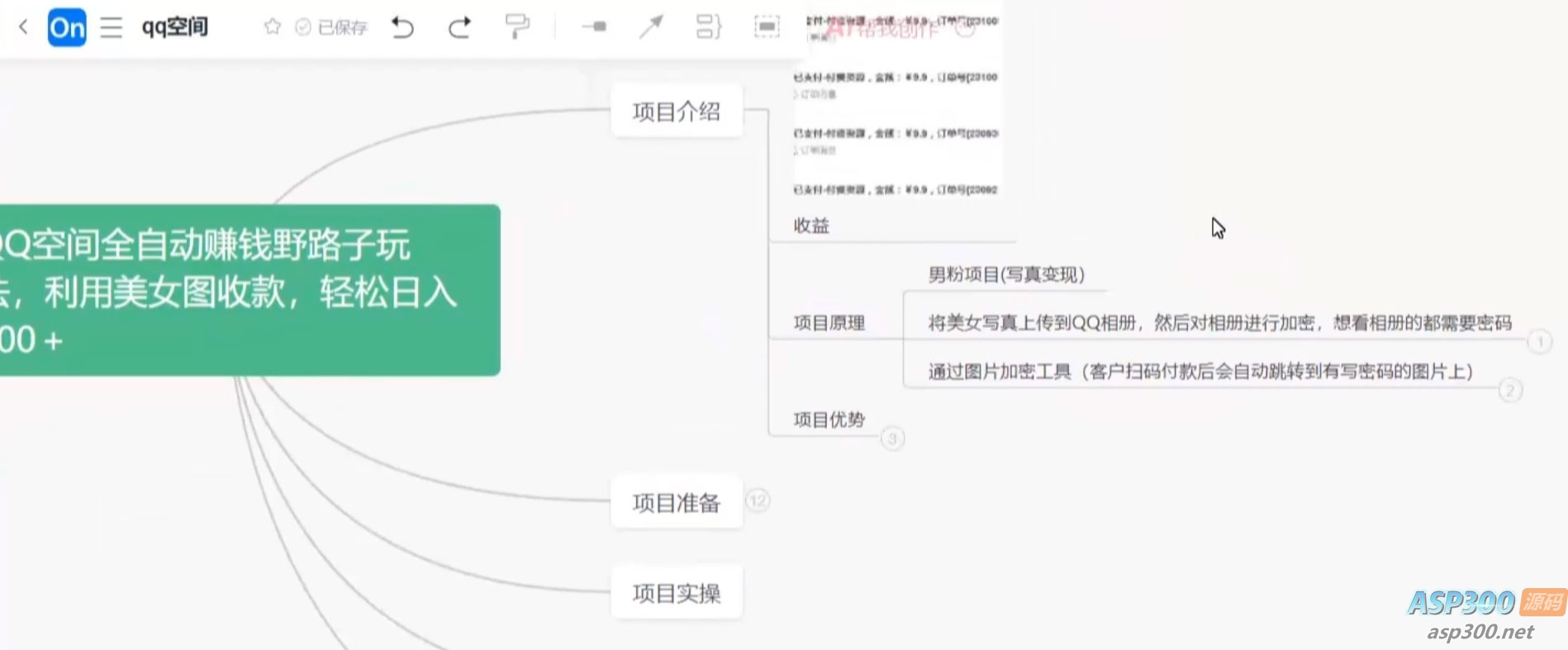Click the '男粉项目(写真变现)' subtopic

pyautogui.click(x=1006, y=274)
